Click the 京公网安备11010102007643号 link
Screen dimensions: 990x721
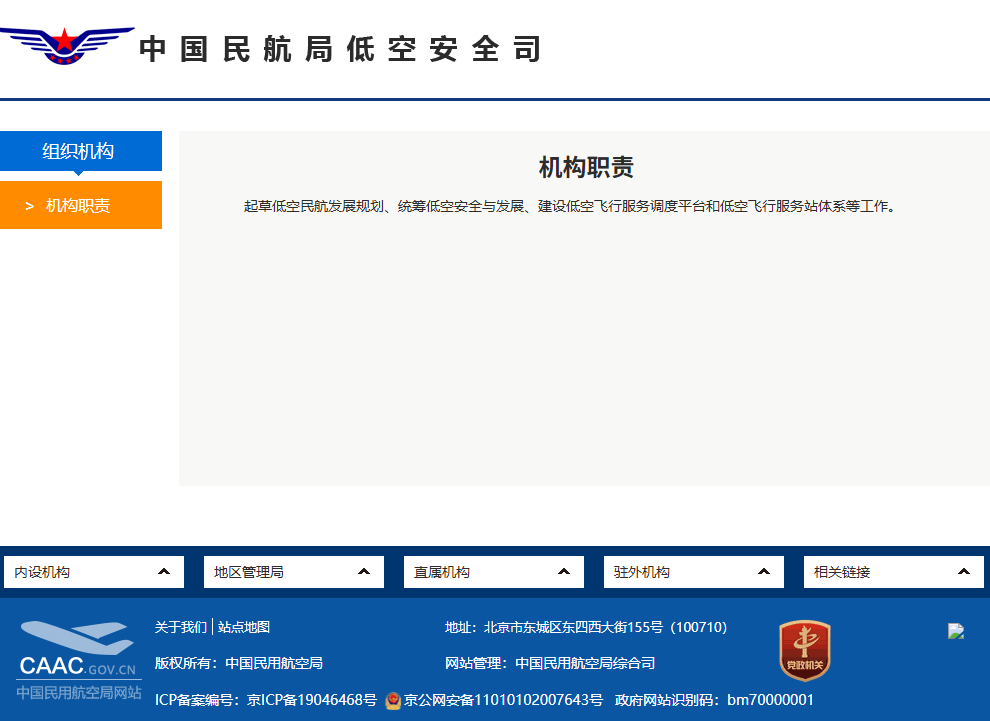click(503, 700)
